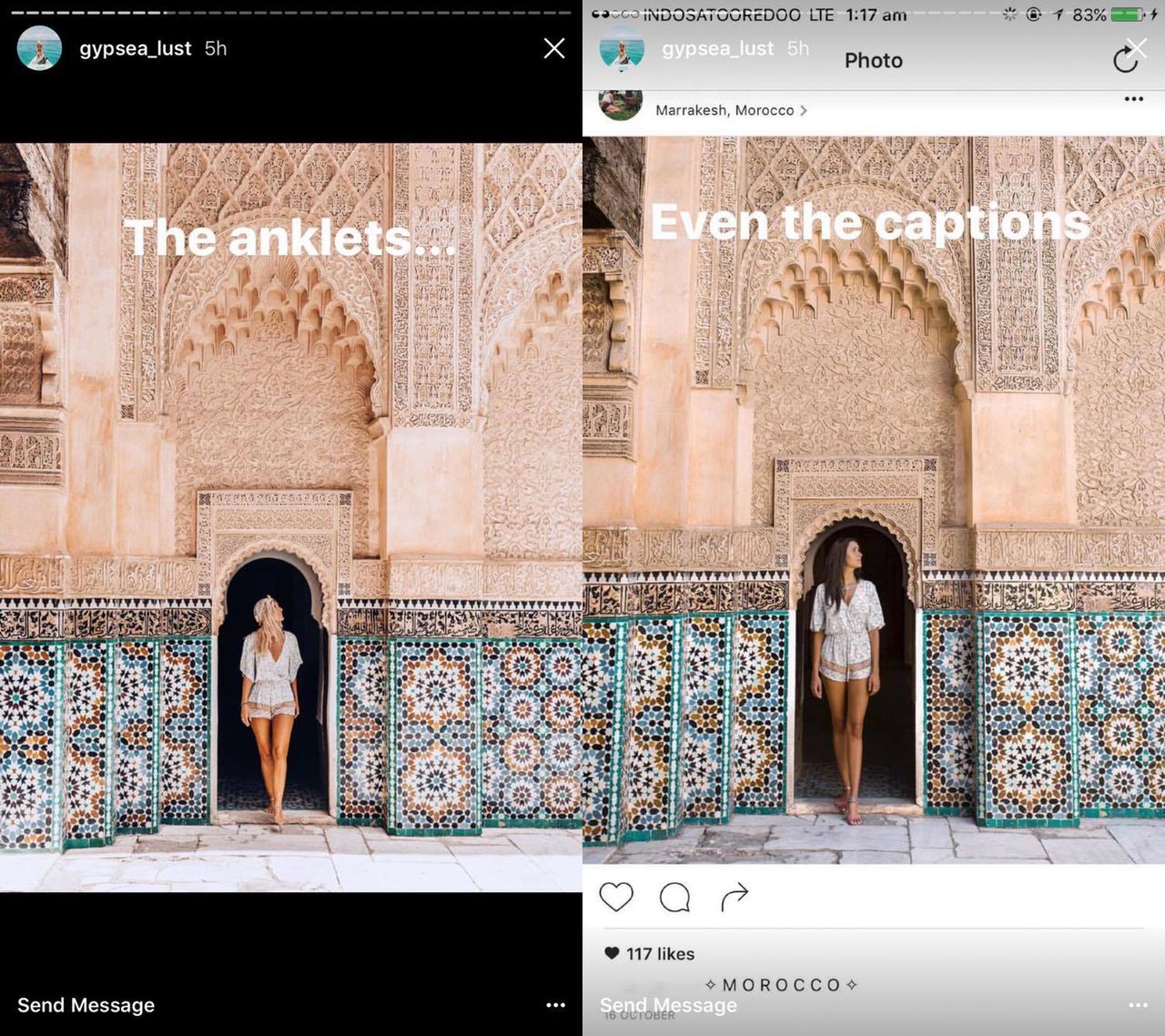Tap Send Message in left story

(86, 1005)
